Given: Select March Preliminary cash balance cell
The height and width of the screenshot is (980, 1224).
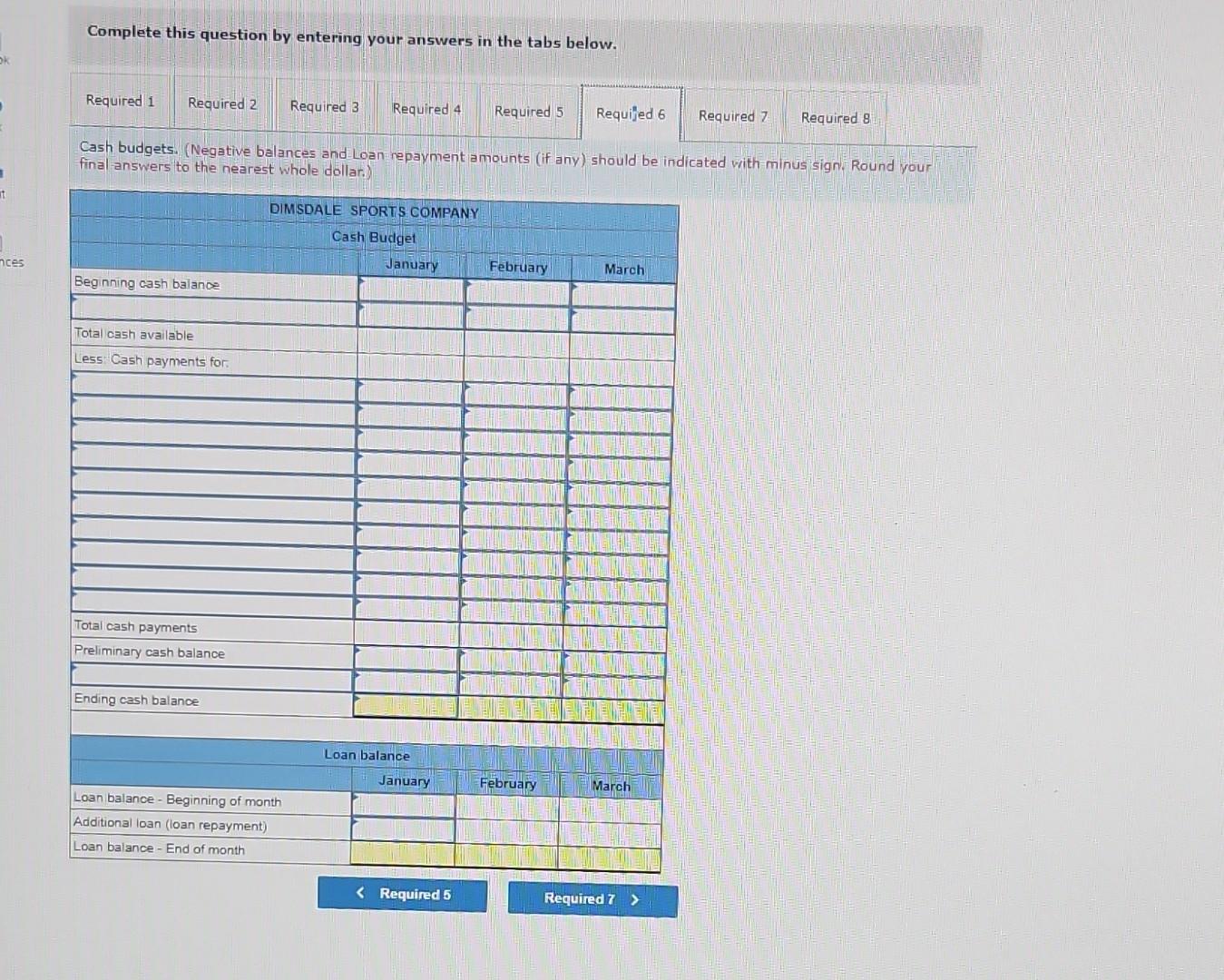Looking at the screenshot, I should coord(614,663).
